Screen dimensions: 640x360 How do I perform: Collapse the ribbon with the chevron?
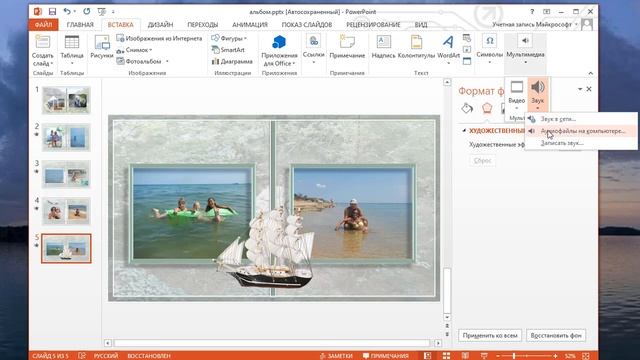click(591, 73)
